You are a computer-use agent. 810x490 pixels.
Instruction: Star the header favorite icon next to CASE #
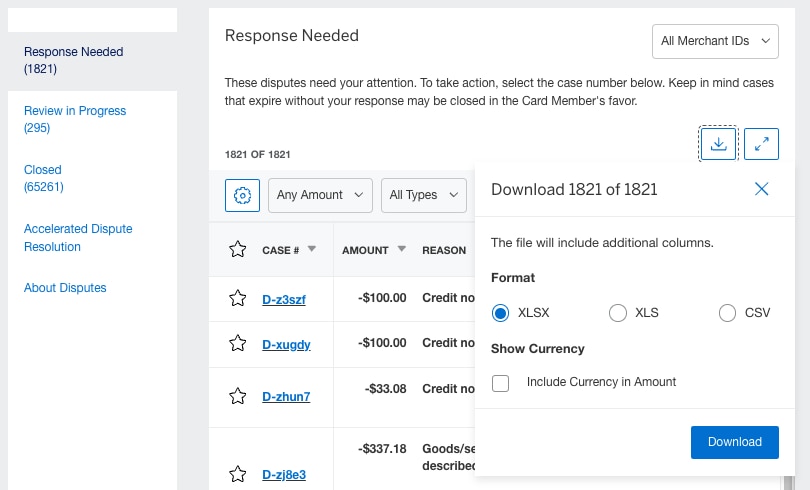(238, 249)
